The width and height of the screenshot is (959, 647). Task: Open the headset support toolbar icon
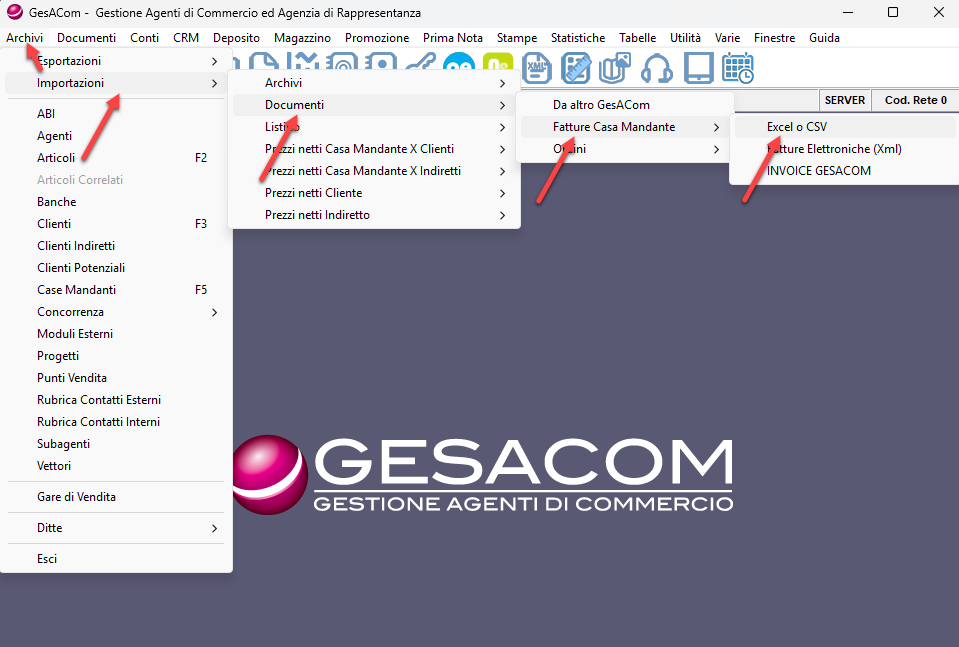click(656, 68)
